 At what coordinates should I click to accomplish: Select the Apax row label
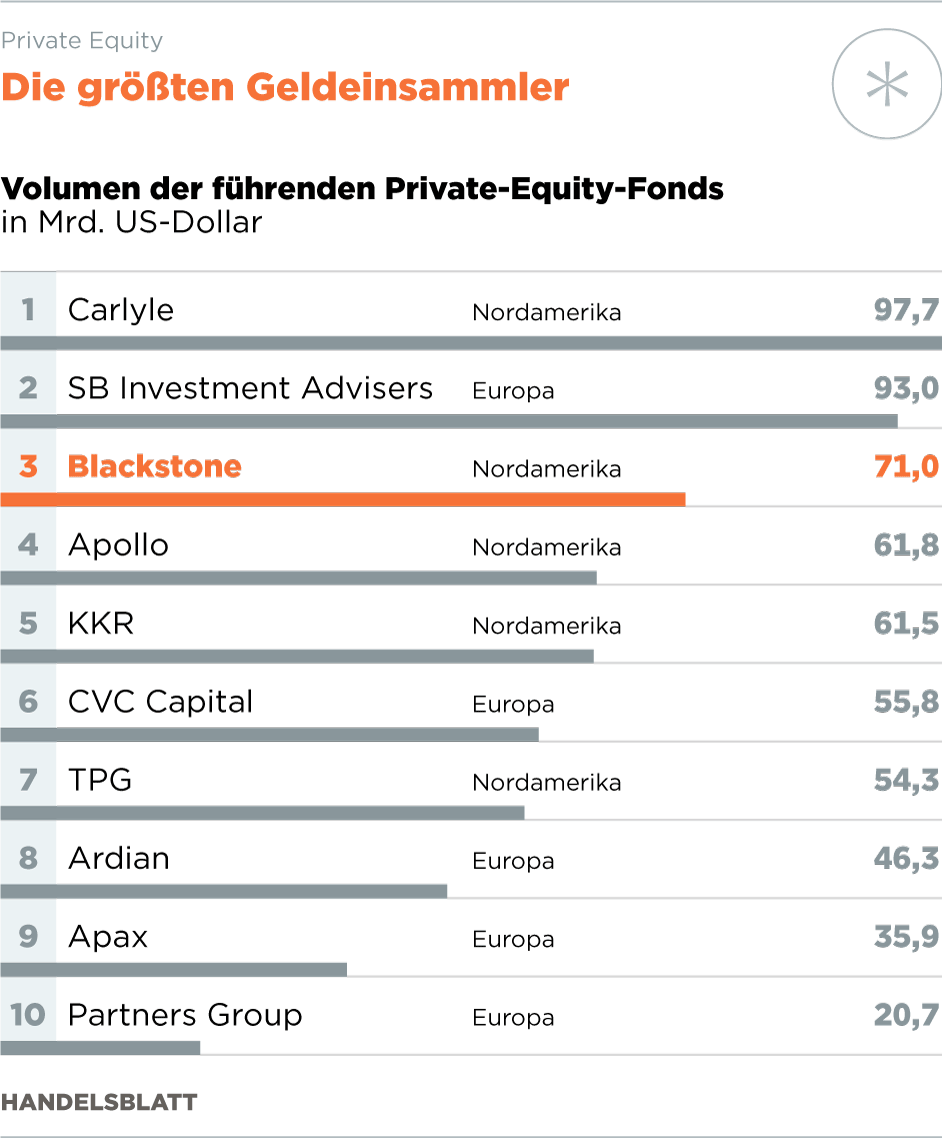[x=108, y=937]
